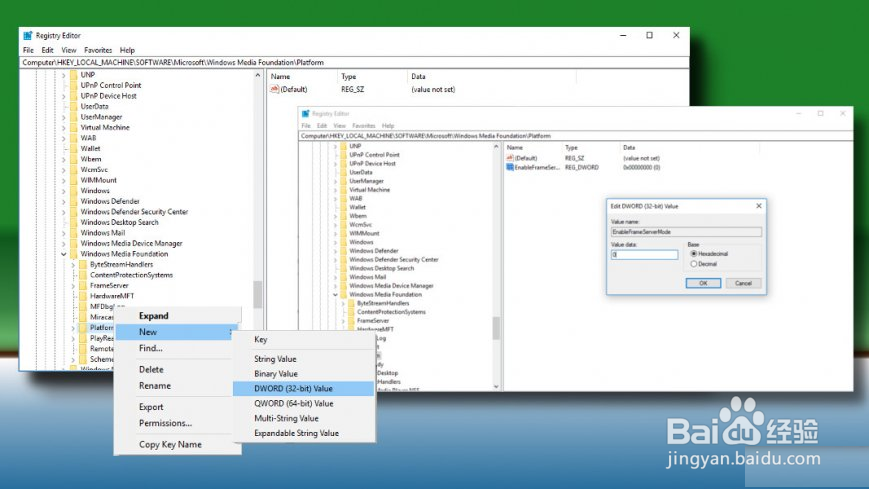Viewport: 869px width, 489px height.
Task: Click the Value data input field
Action: 645,254
